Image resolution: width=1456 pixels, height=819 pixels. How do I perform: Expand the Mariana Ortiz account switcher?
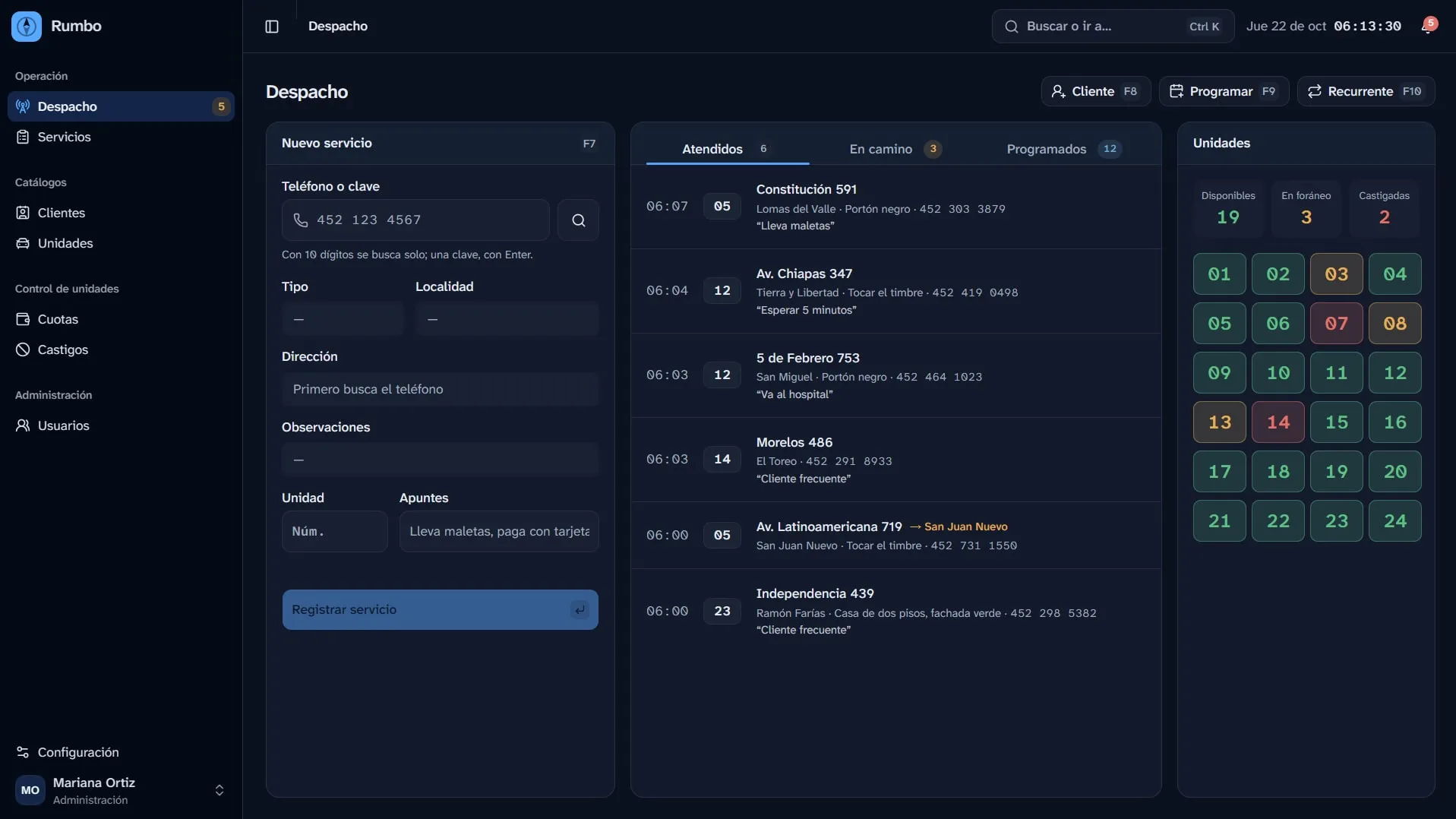pyautogui.click(x=220, y=790)
